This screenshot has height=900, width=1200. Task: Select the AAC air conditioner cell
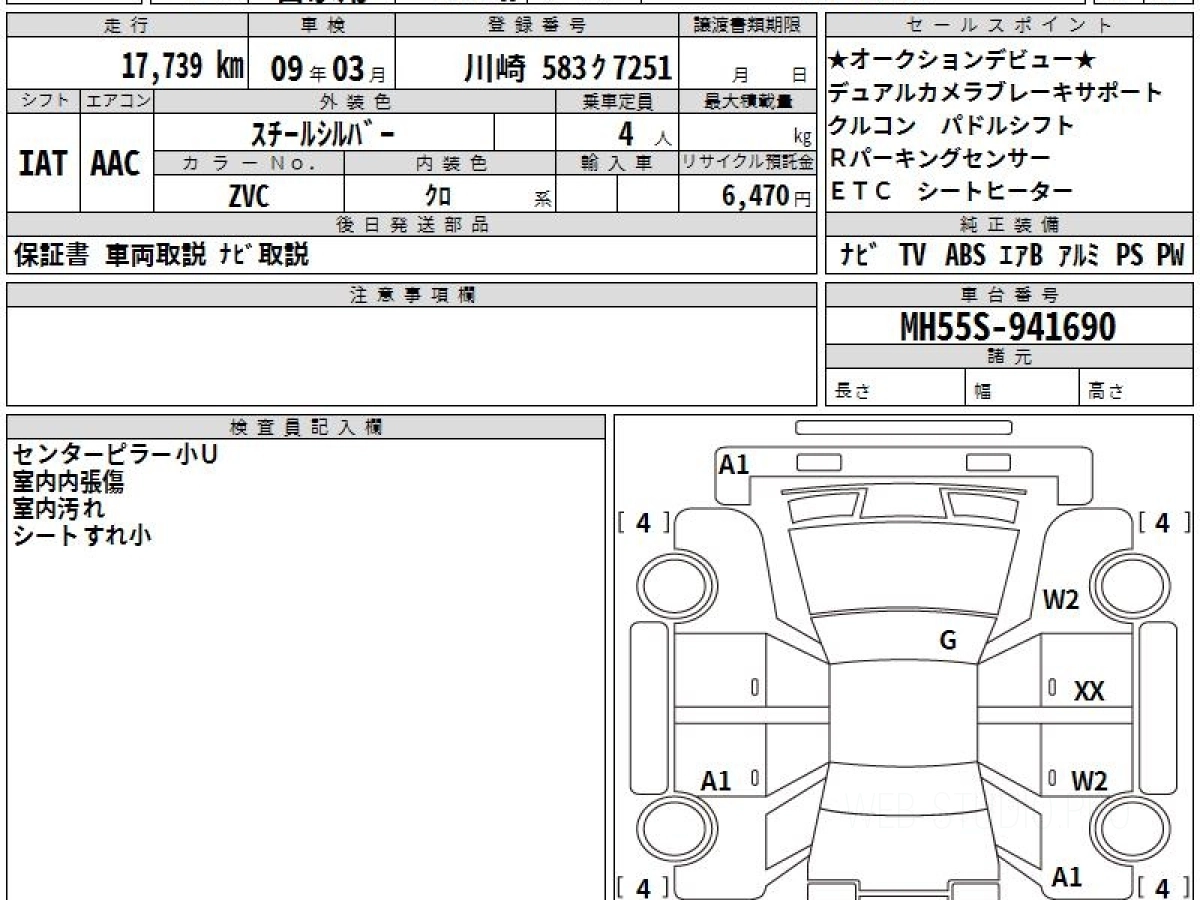(116, 163)
